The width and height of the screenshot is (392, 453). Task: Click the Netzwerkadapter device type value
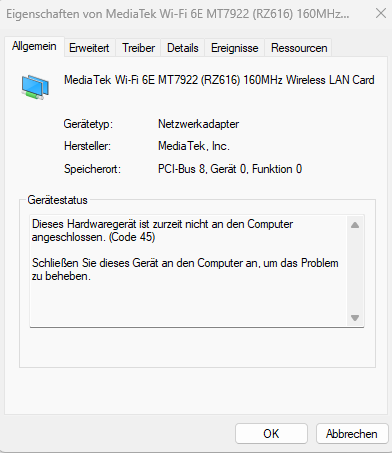coord(198,124)
